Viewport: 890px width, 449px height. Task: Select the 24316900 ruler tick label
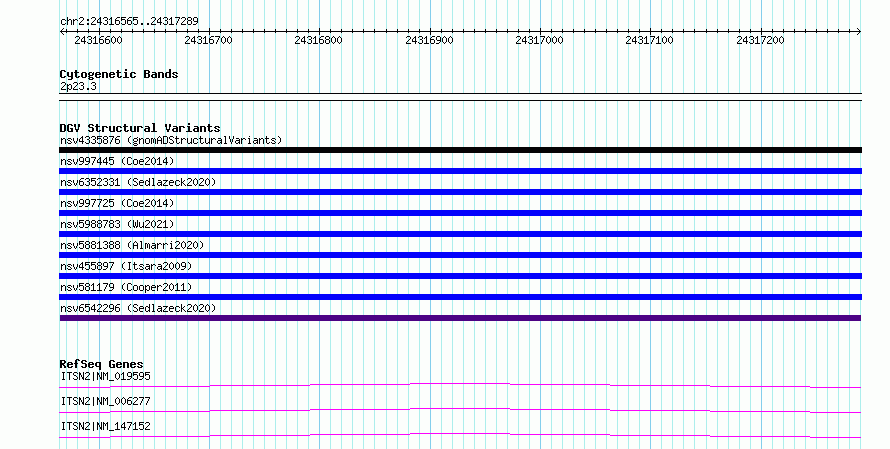429,40
